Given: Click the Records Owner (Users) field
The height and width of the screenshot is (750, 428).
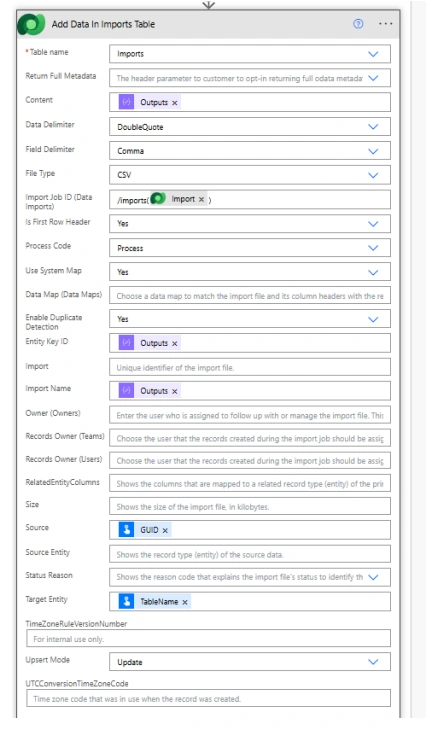Looking at the screenshot, I should [250, 461].
